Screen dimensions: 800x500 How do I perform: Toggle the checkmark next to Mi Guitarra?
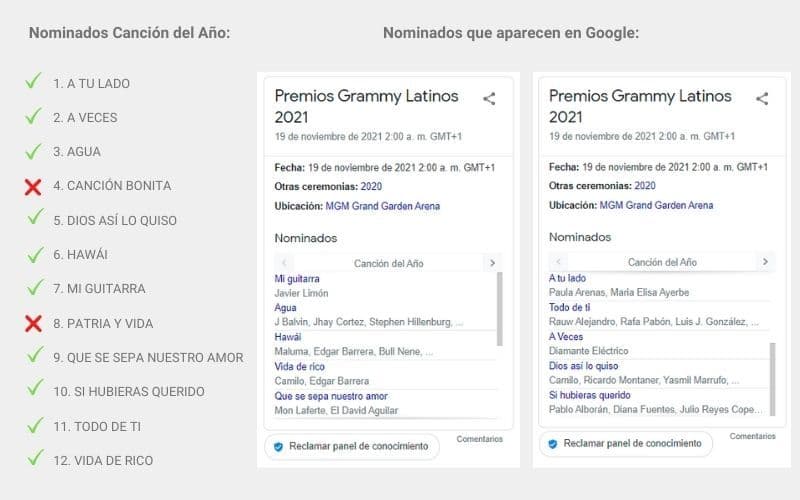coord(34,288)
